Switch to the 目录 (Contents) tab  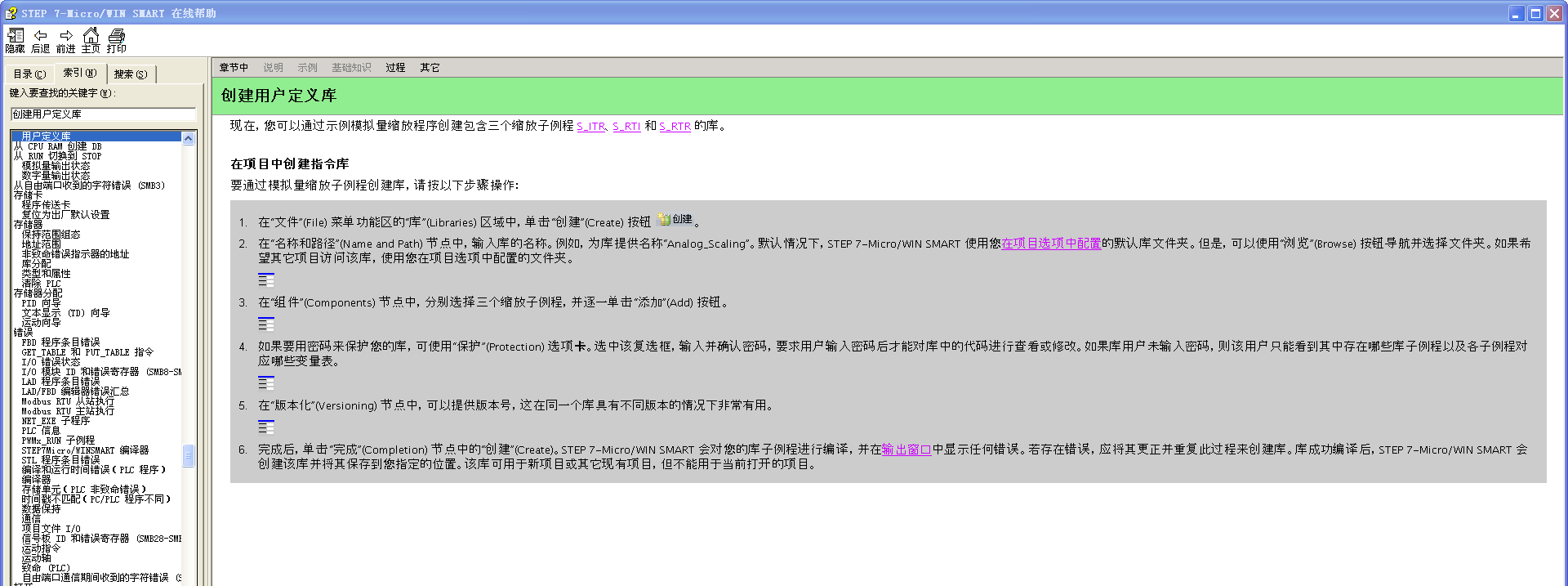[29, 74]
